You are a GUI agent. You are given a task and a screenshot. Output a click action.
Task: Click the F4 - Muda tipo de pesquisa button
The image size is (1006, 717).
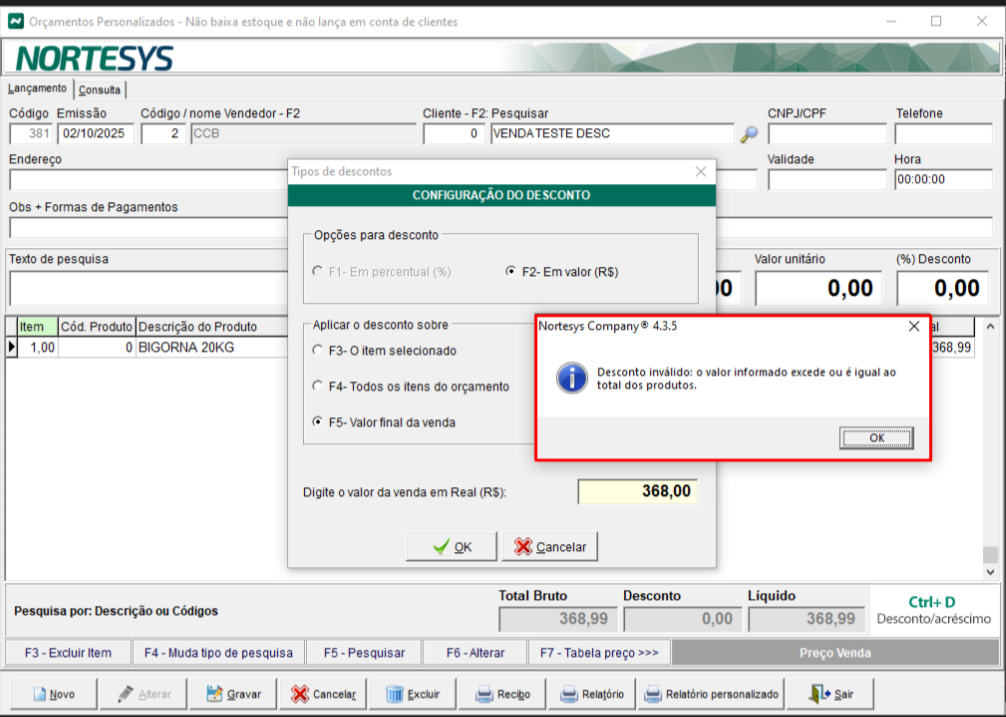point(218,653)
